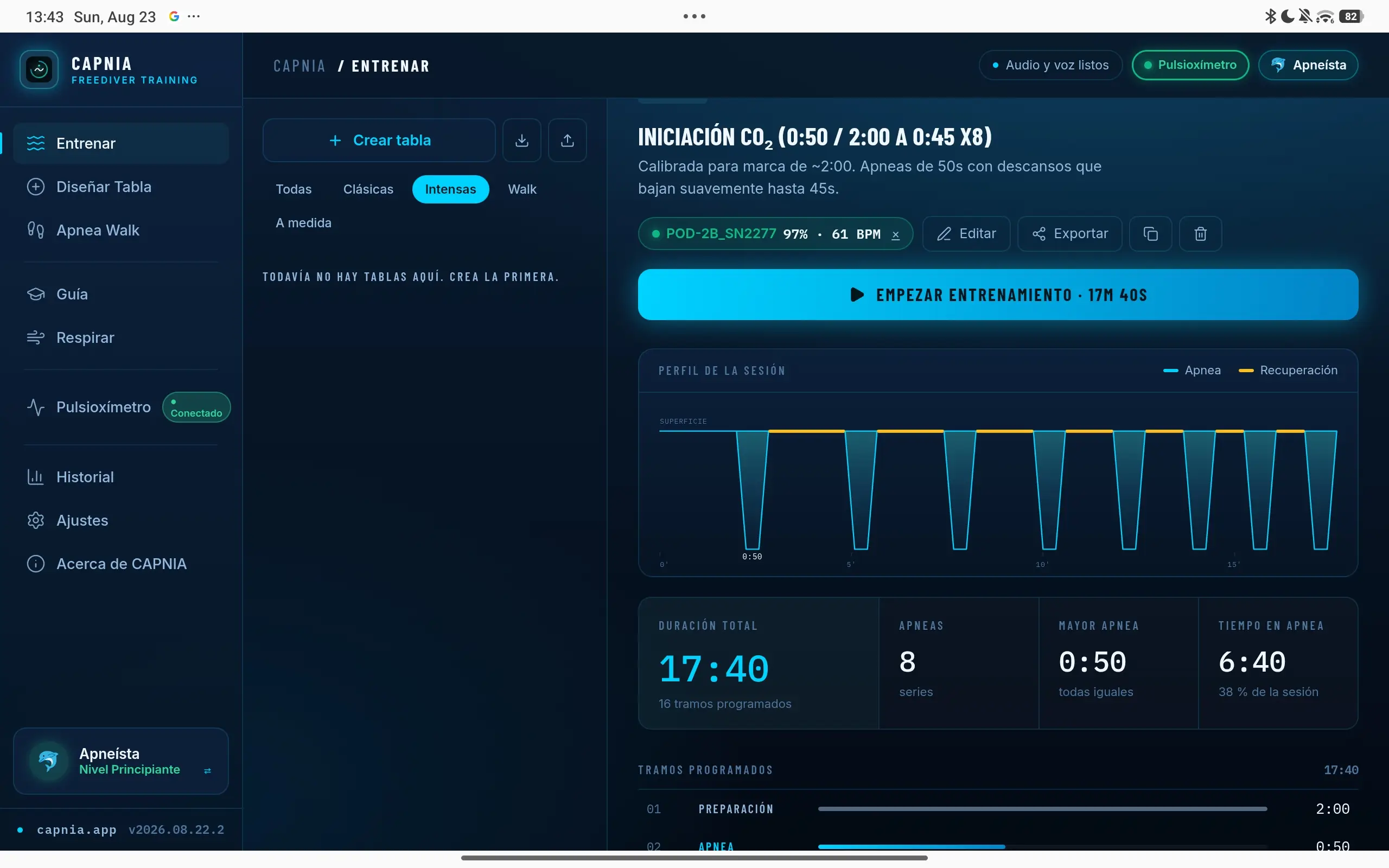Click the wind icon beside Respirar

[36, 337]
